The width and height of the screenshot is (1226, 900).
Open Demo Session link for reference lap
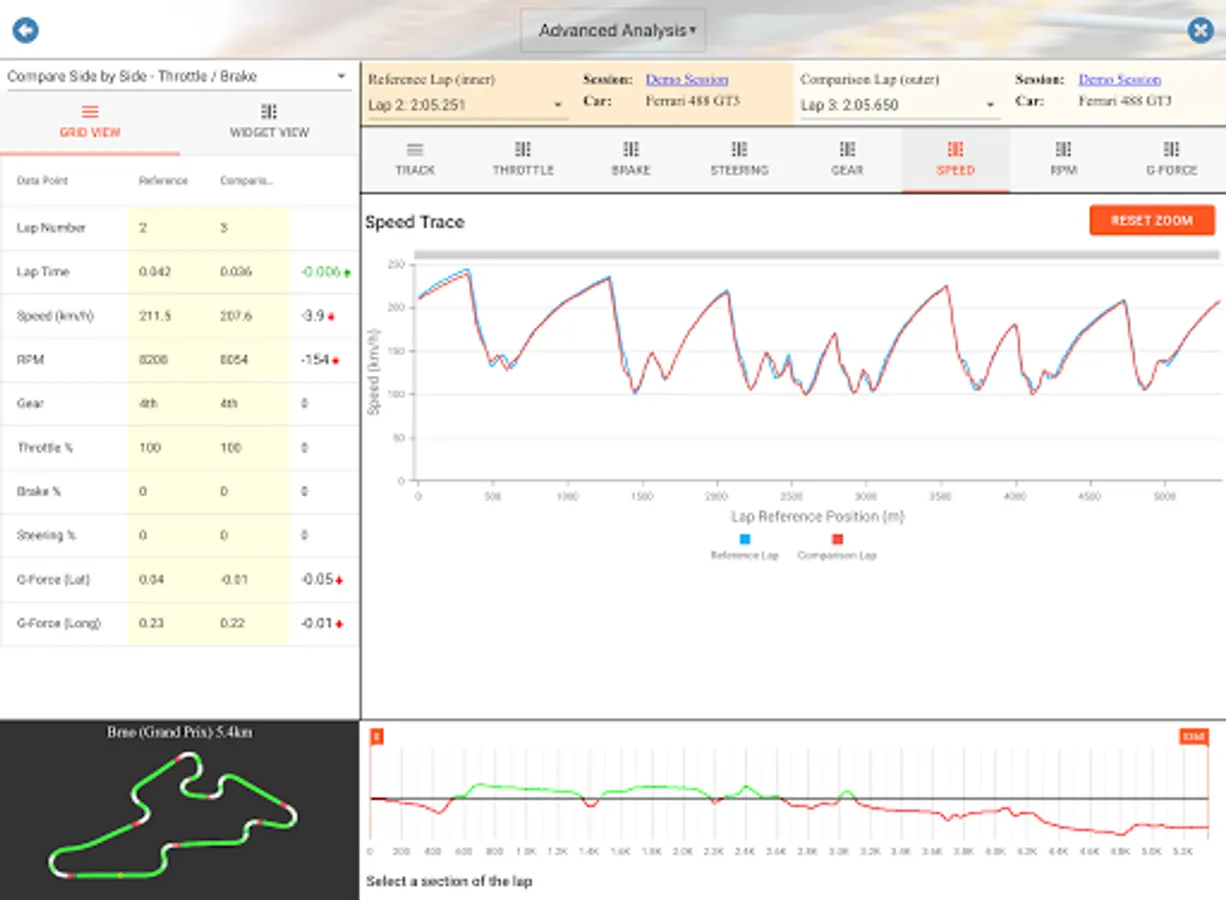687,79
